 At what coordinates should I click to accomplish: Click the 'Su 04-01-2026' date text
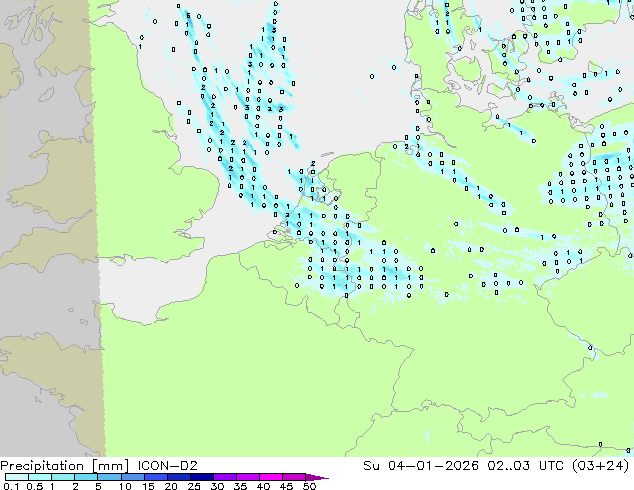[x=421, y=466]
